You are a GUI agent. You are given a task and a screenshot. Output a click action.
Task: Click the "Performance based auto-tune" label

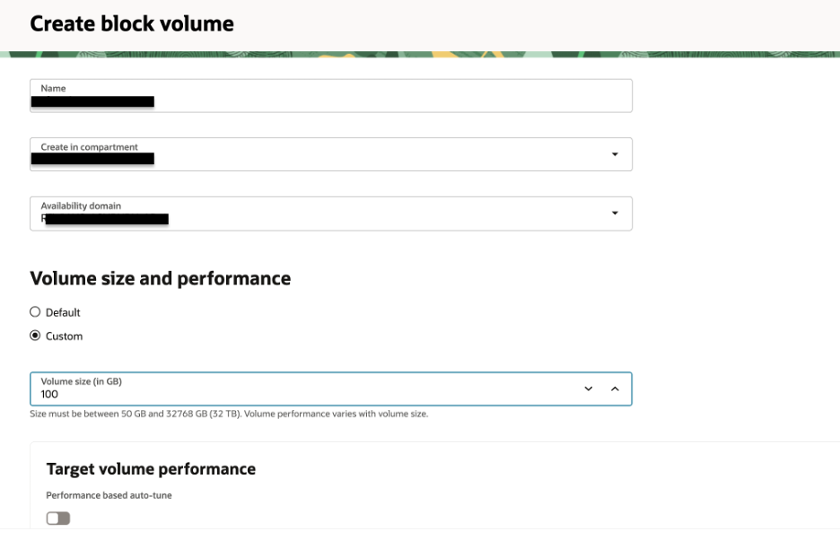click(109, 495)
